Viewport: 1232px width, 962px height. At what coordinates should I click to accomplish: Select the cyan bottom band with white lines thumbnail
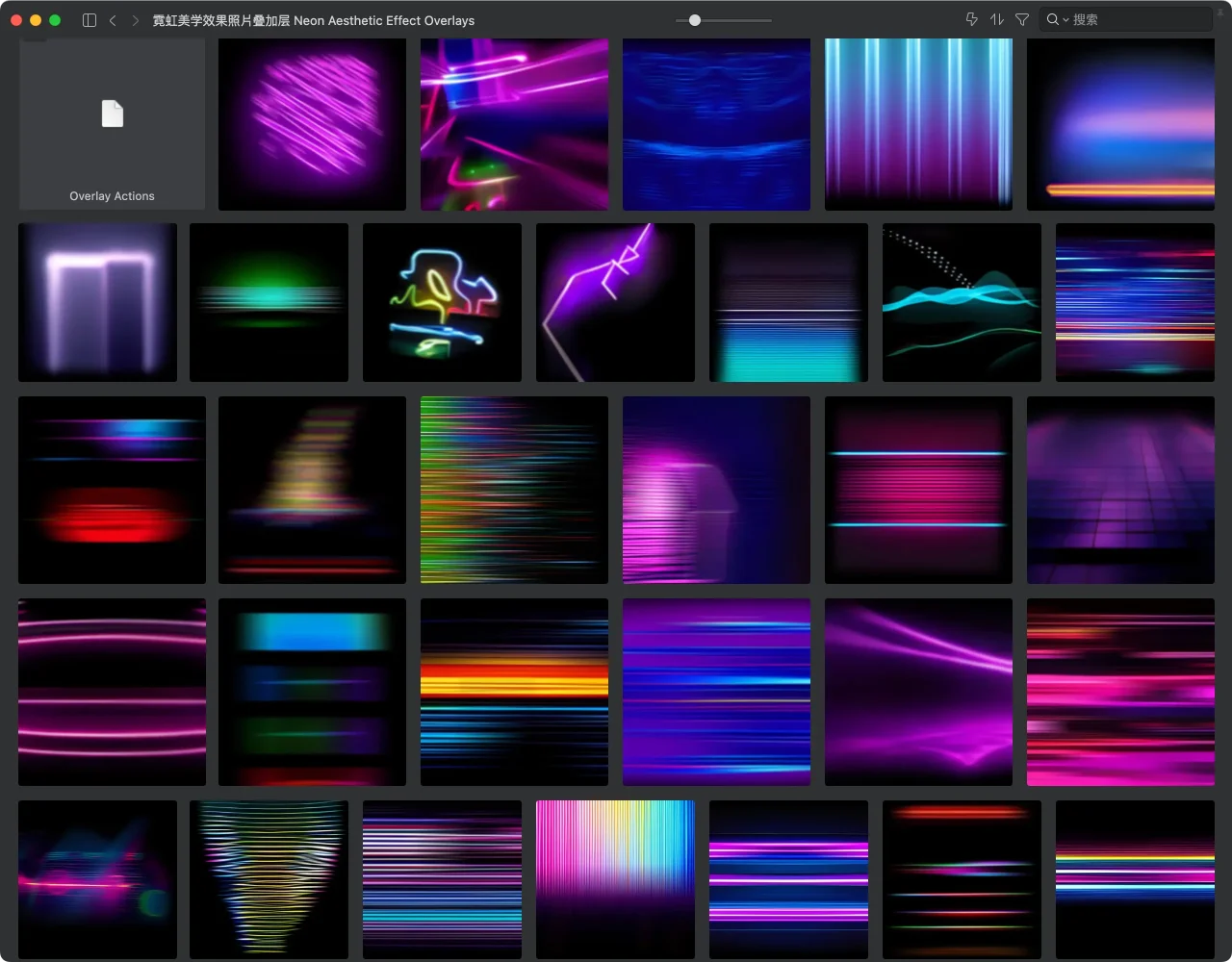[788, 302]
